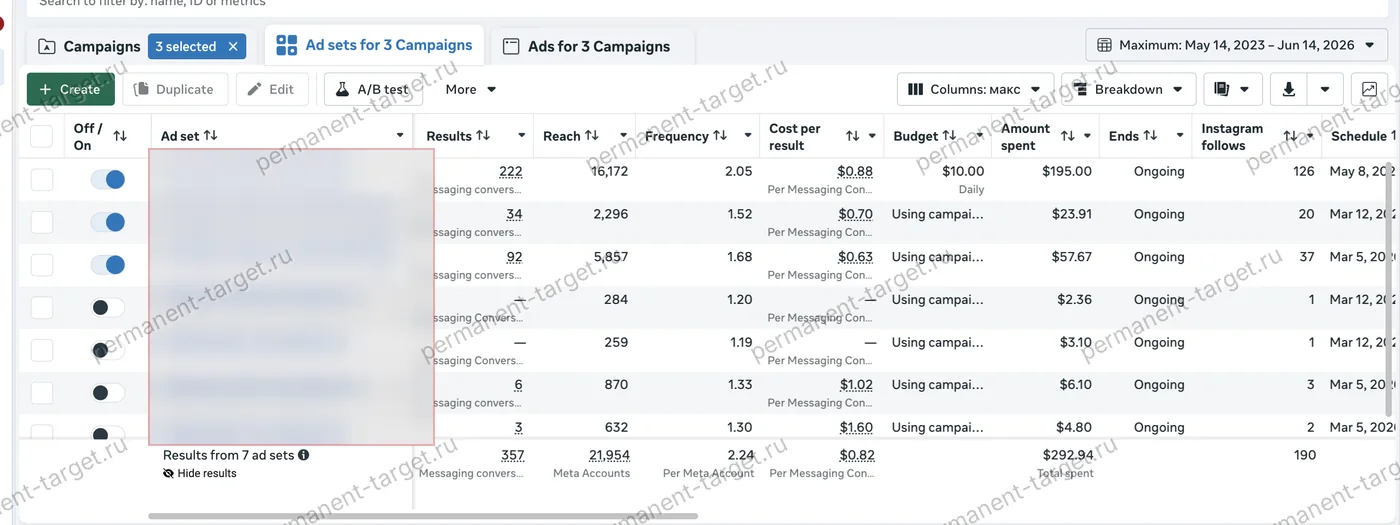This screenshot has width=1400, height=525.
Task: Sort table by Frequency column
Action: click(x=720, y=136)
